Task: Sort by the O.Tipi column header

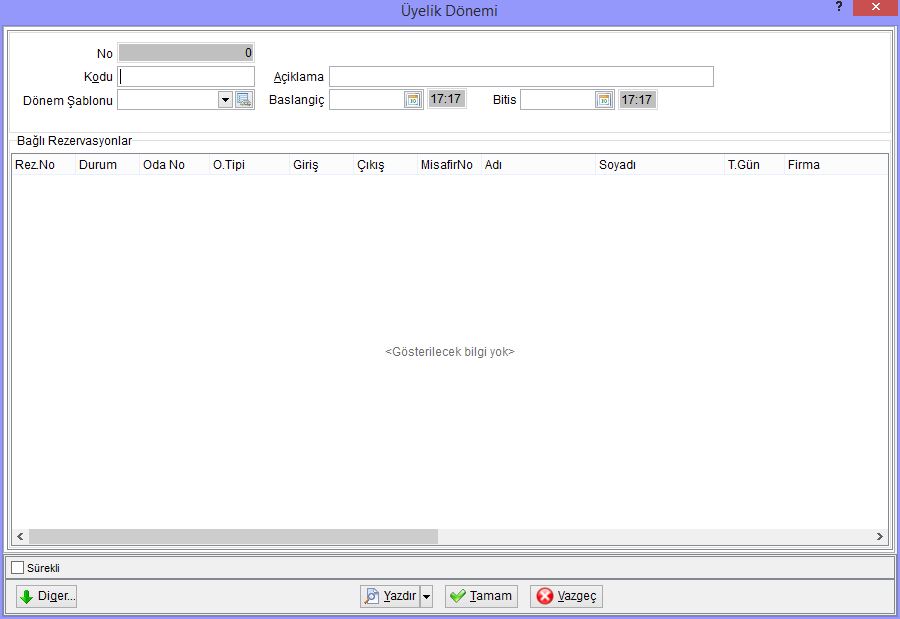Action: (x=250, y=165)
